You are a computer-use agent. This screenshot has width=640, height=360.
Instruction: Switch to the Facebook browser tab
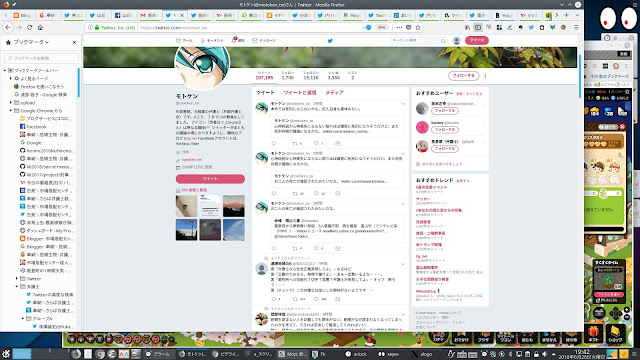tap(124, 15)
